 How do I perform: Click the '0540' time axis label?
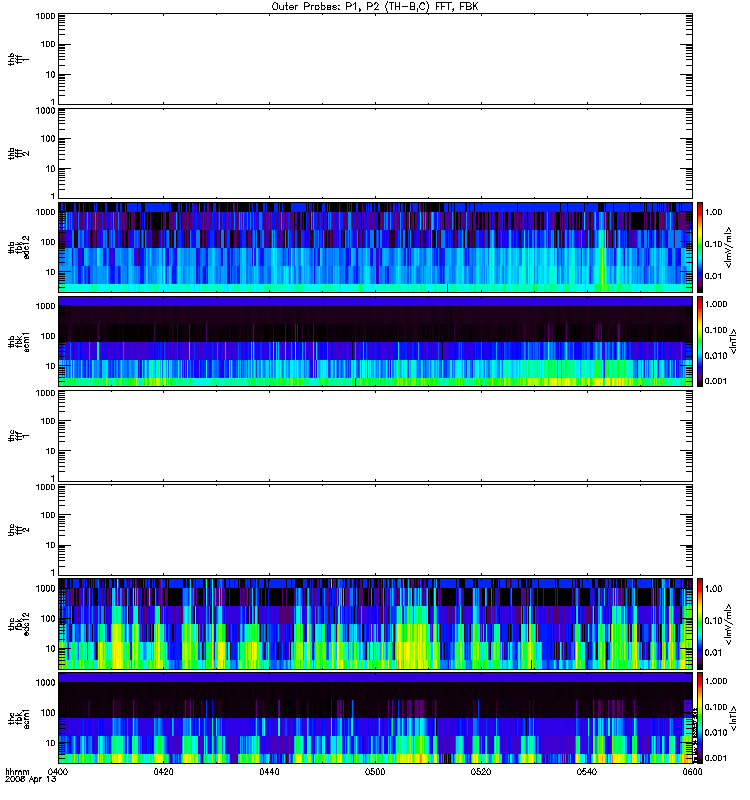coord(587,771)
